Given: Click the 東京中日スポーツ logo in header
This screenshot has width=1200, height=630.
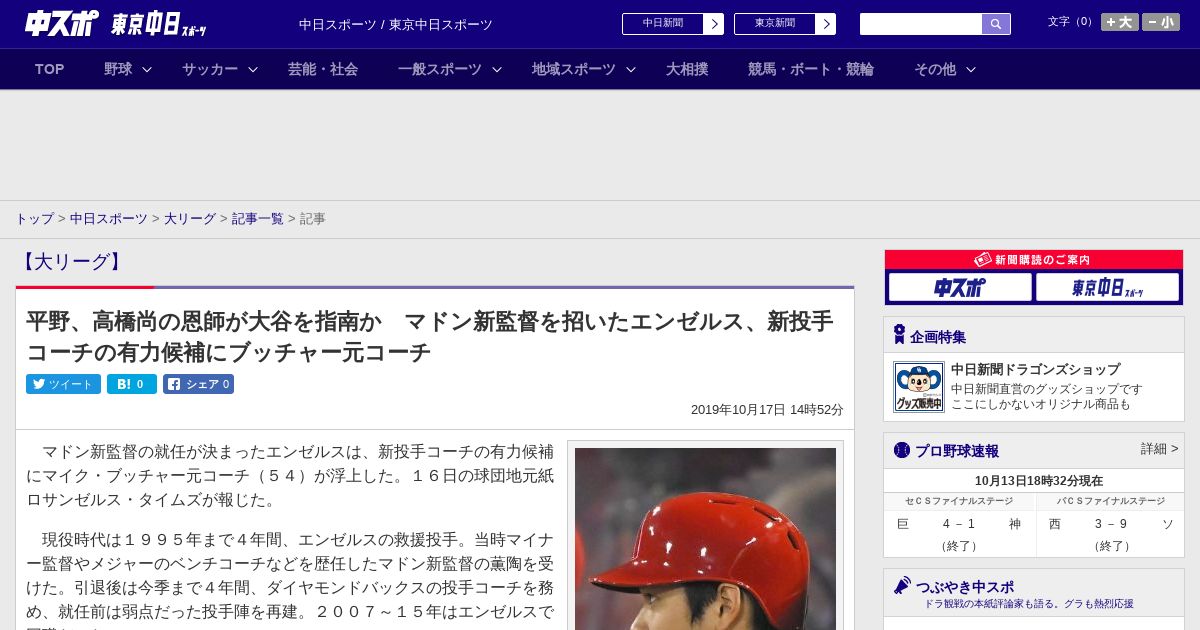Looking at the screenshot, I should point(159,24).
